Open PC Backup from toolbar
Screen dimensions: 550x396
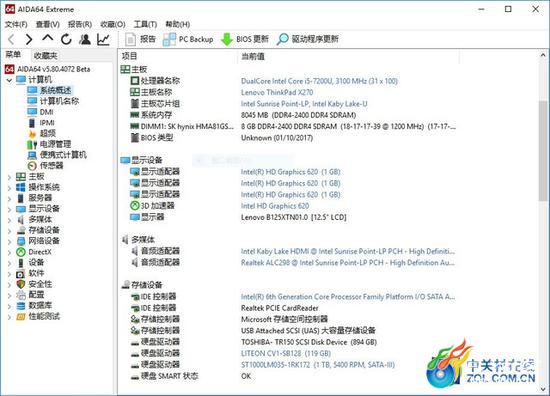[188, 39]
